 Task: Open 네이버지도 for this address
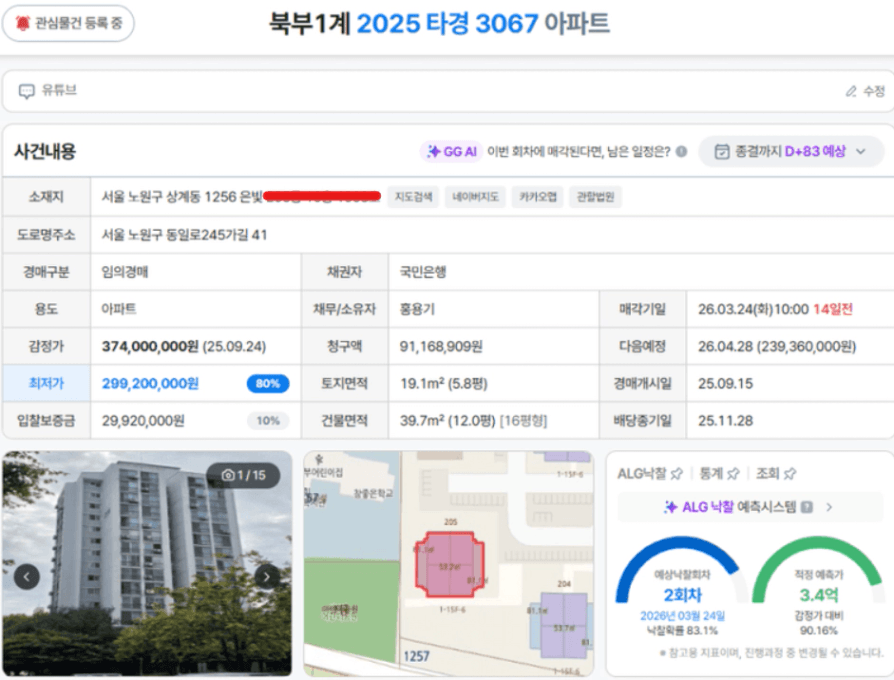(478, 197)
